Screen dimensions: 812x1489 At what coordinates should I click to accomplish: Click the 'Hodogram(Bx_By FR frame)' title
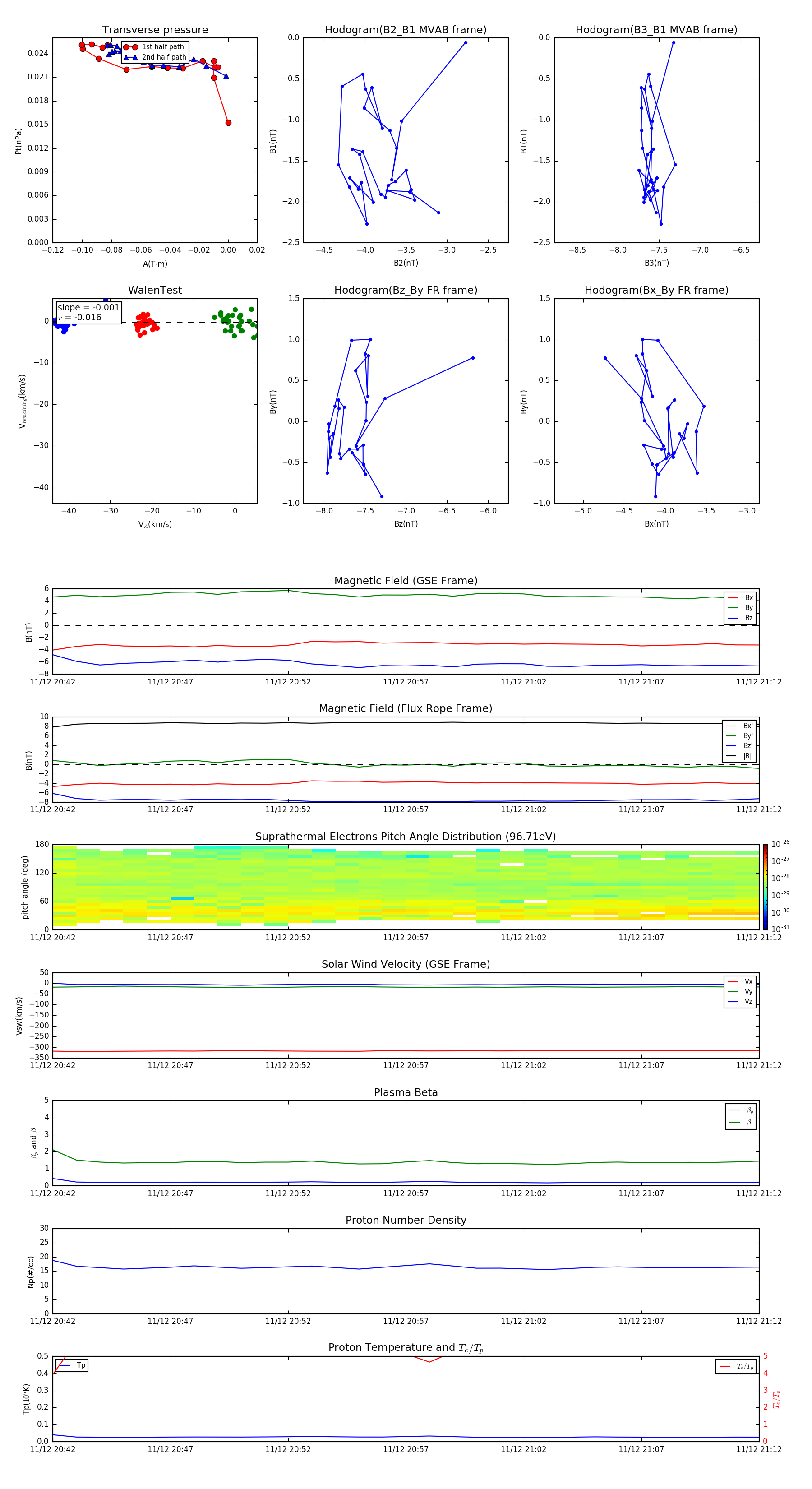[656, 290]
